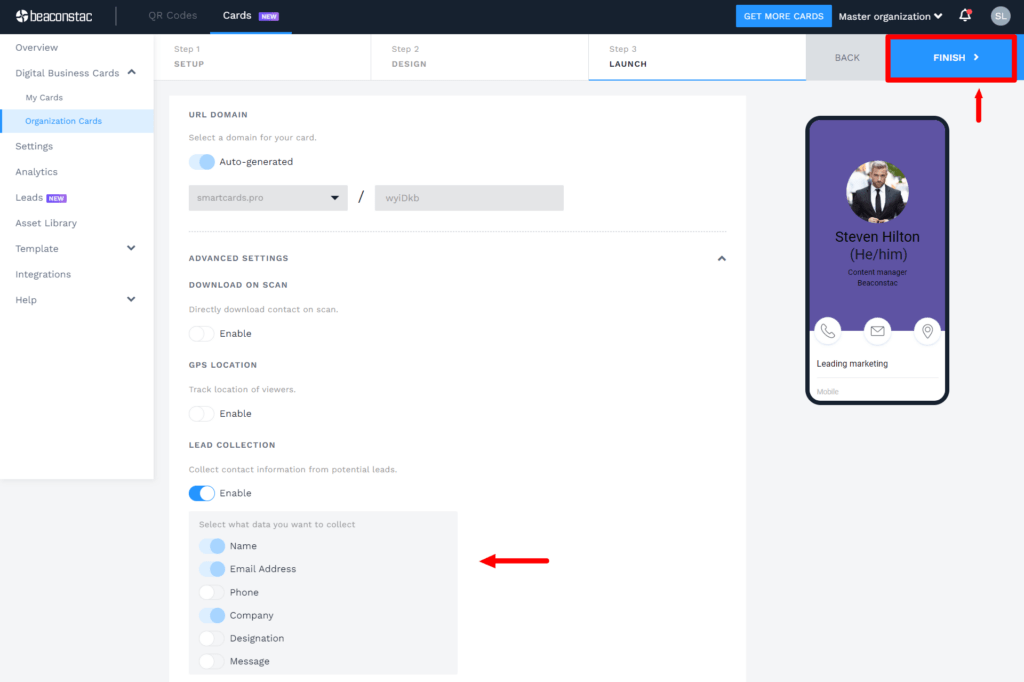This screenshot has width=1024, height=682.
Task: Click the GET MORE CARDS button
Action: tap(783, 16)
